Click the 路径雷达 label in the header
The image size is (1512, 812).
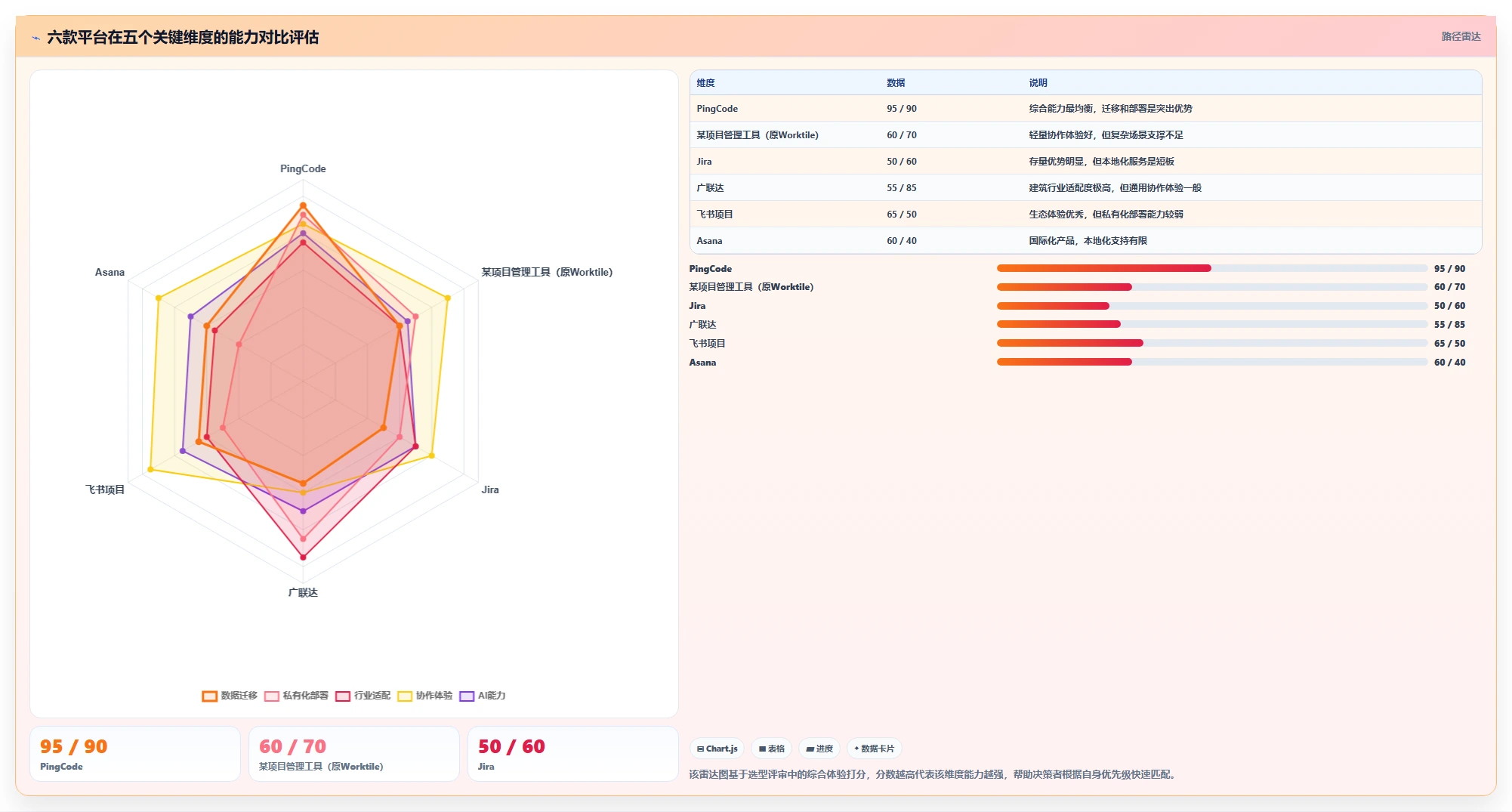tap(1461, 36)
